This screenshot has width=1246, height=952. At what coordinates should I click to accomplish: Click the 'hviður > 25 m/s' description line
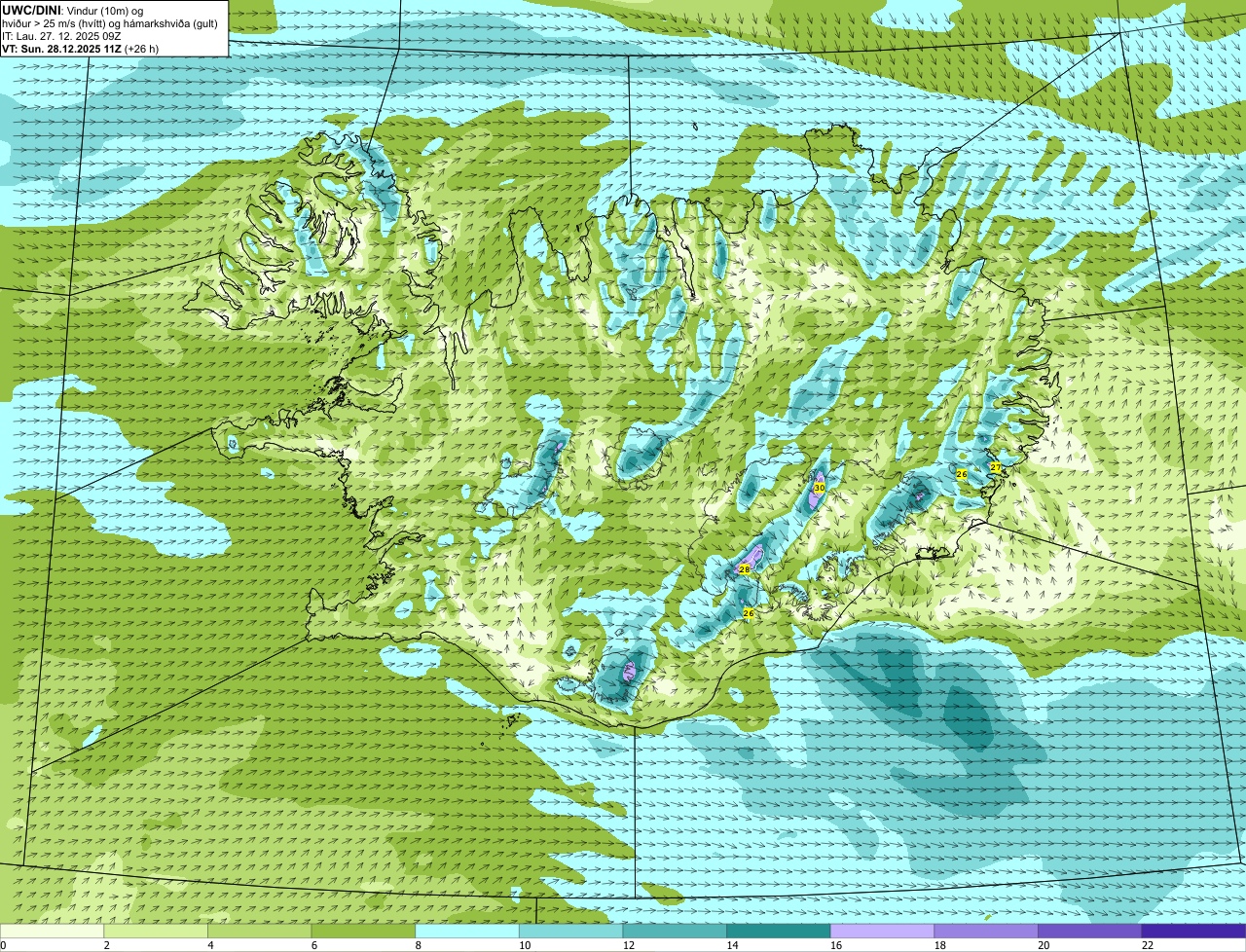[110, 23]
